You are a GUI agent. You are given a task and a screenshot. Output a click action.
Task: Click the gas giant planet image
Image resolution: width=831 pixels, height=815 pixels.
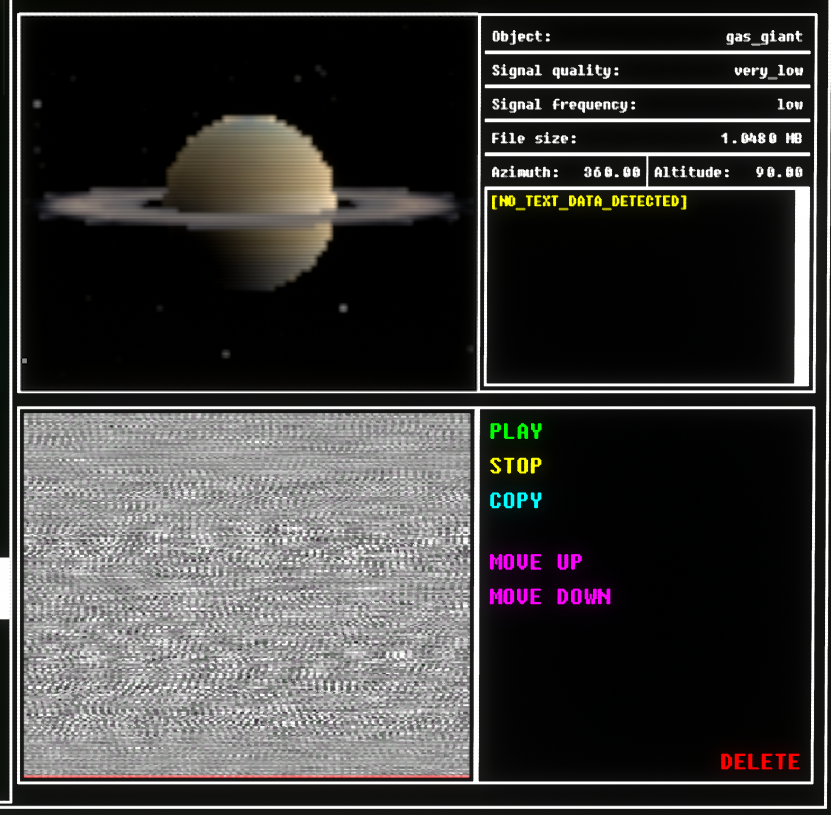(x=249, y=160)
